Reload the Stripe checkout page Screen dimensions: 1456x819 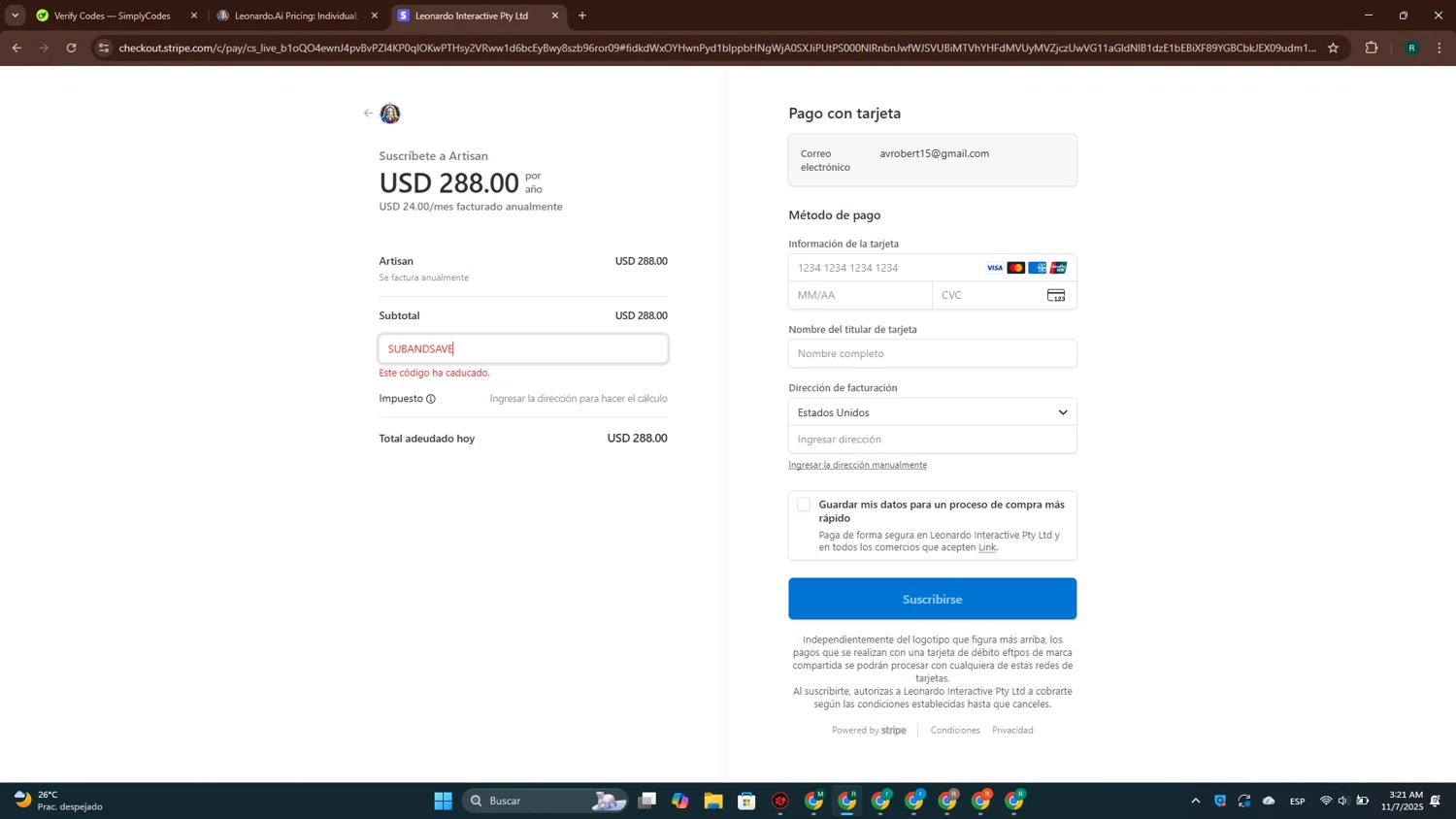click(71, 48)
